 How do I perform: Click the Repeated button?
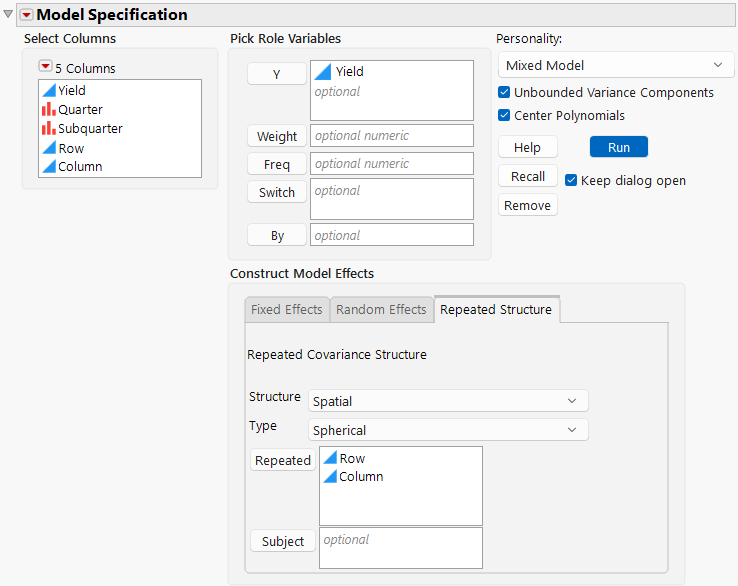(283, 460)
